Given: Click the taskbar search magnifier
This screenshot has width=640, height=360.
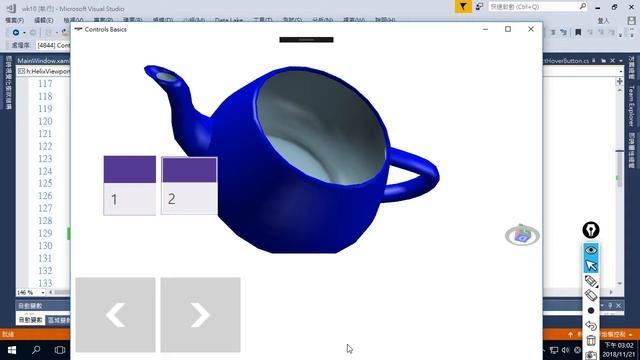Looking at the screenshot, I should tap(36, 350).
